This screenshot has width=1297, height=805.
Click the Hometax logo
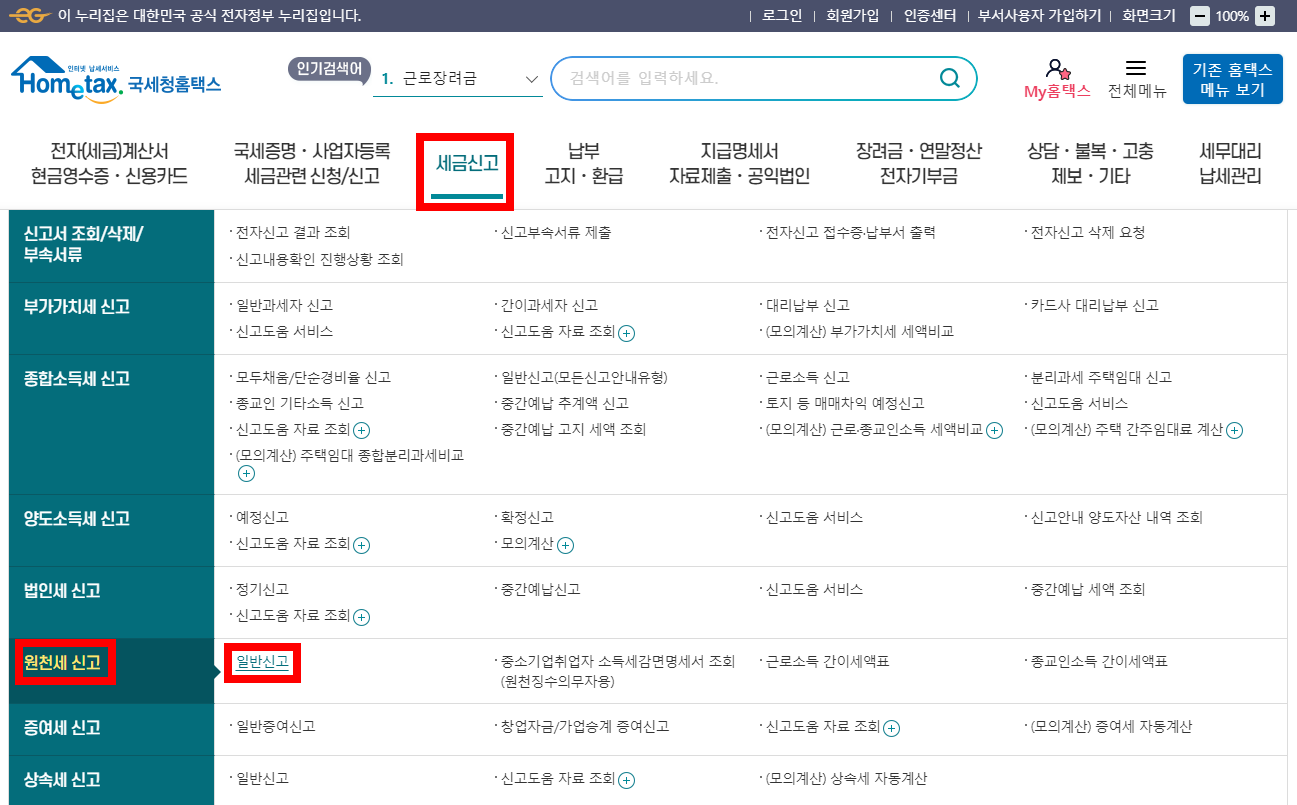[116, 79]
